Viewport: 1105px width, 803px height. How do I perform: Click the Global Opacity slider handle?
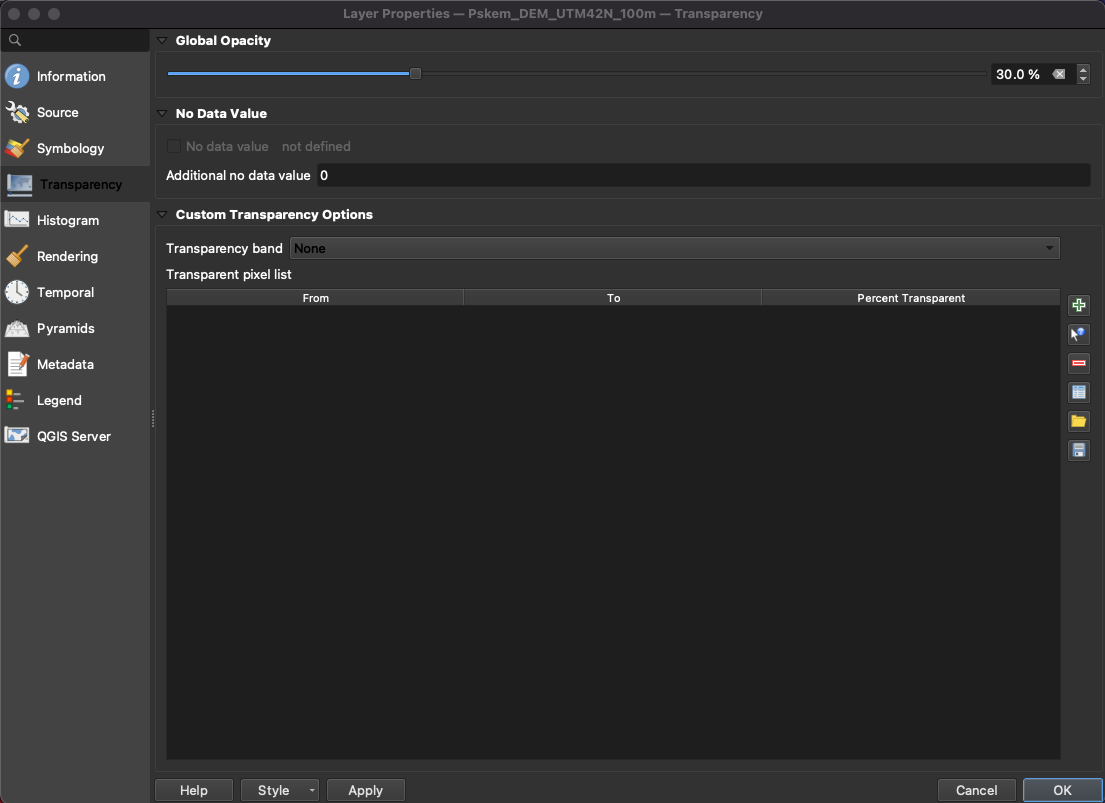(415, 74)
